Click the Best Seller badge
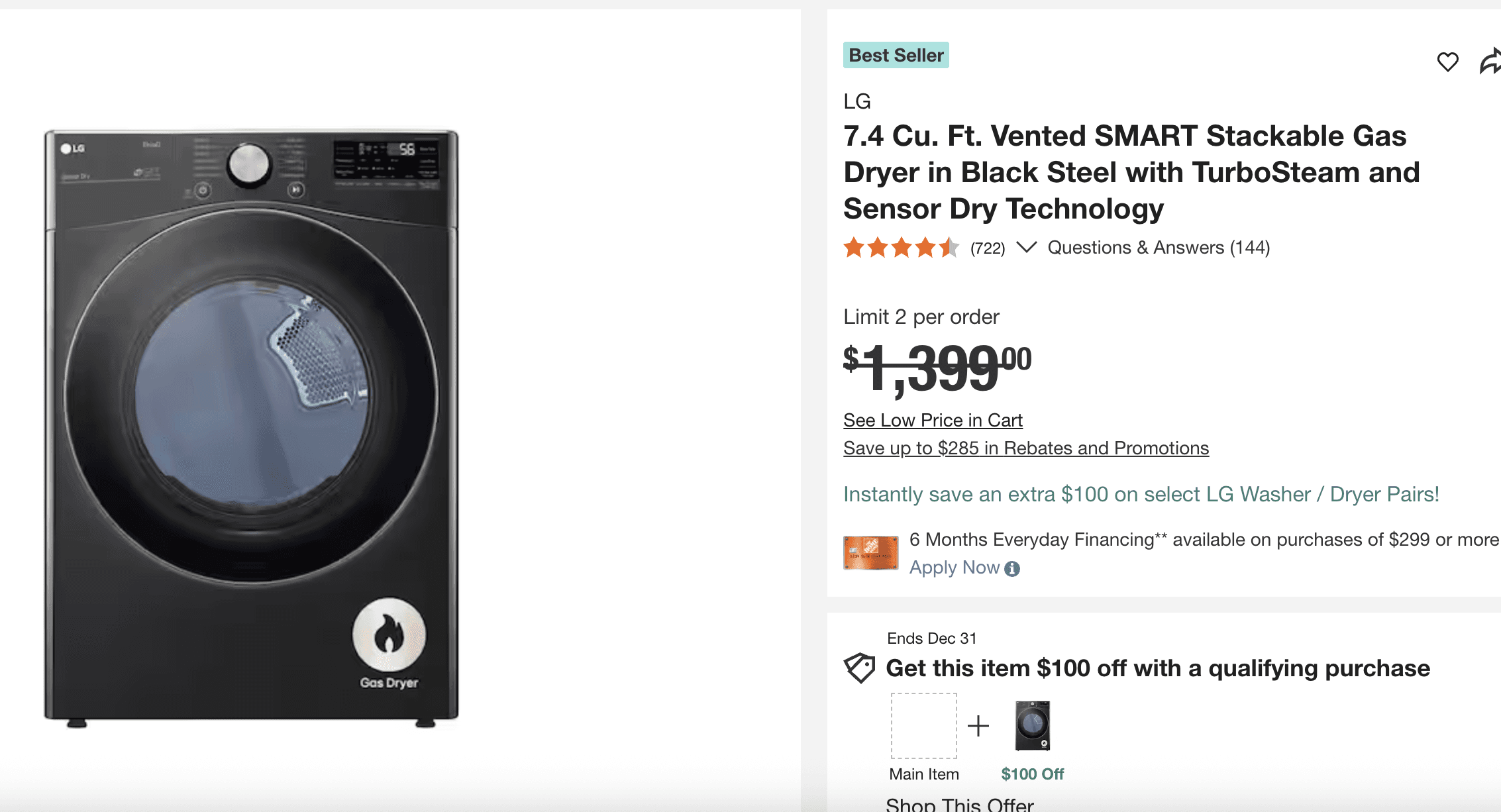 point(896,55)
